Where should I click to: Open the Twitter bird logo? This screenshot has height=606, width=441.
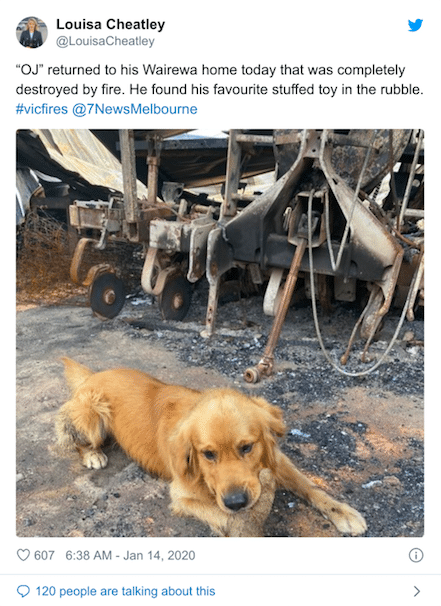pyautogui.click(x=415, y=26)
